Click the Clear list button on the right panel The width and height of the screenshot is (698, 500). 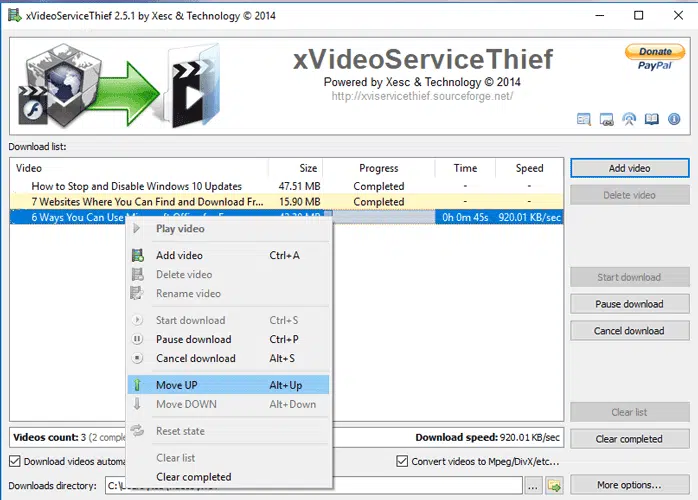(629, 412)
